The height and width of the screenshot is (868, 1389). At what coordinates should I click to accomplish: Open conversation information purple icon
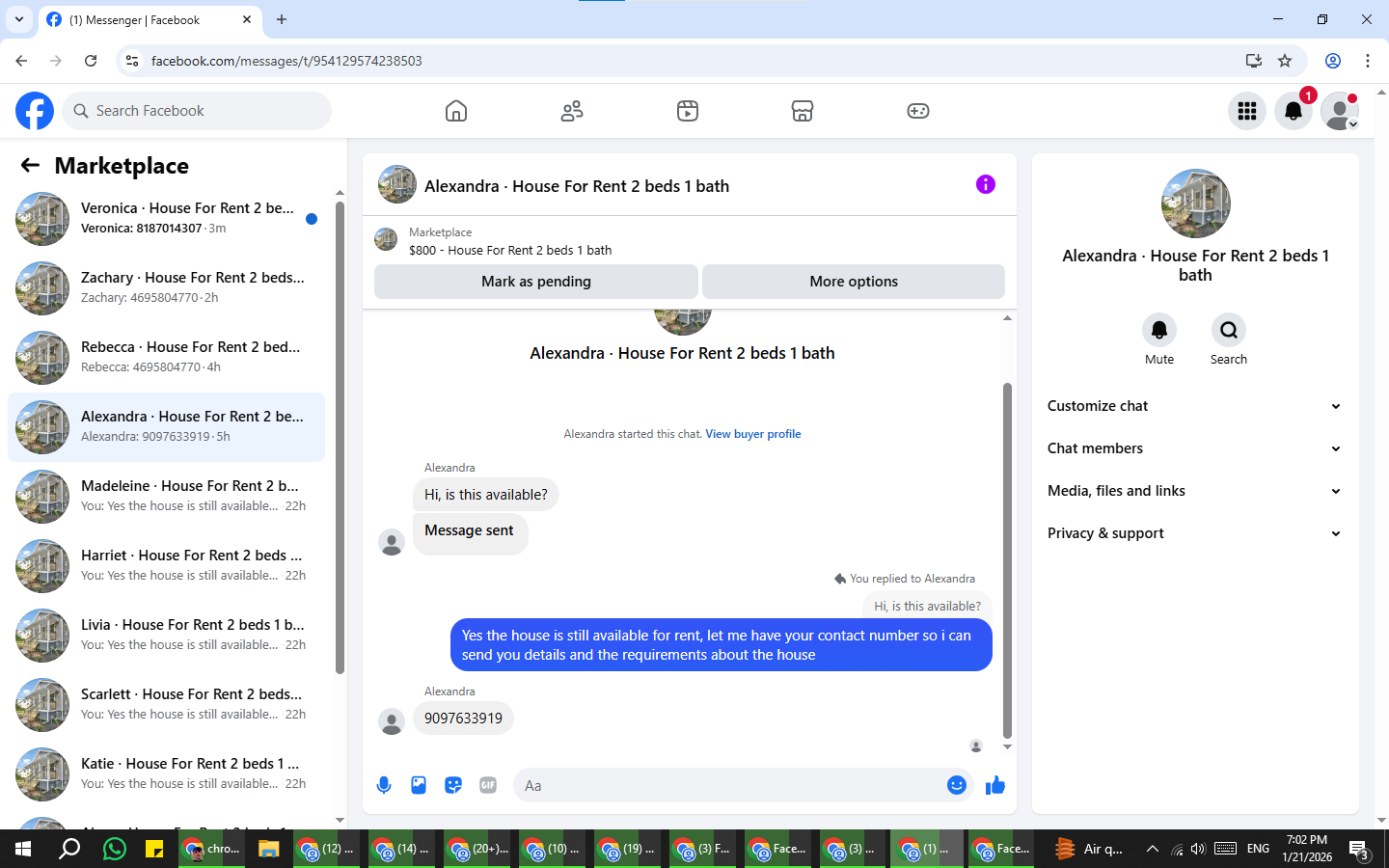[985, 184]
